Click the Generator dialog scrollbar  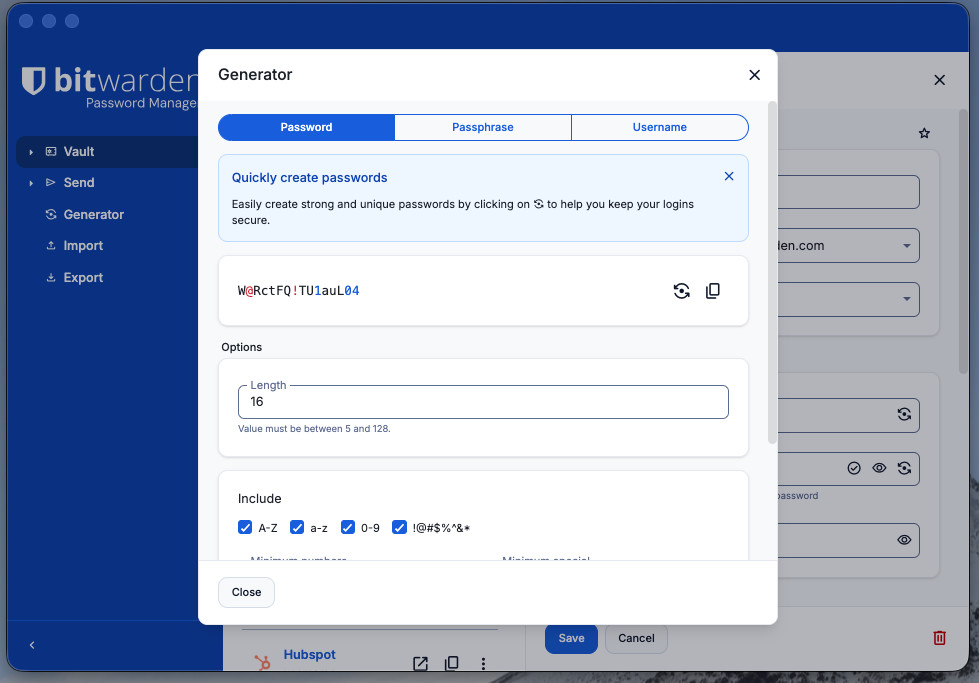pyautogui.click(x=772, y=273)
